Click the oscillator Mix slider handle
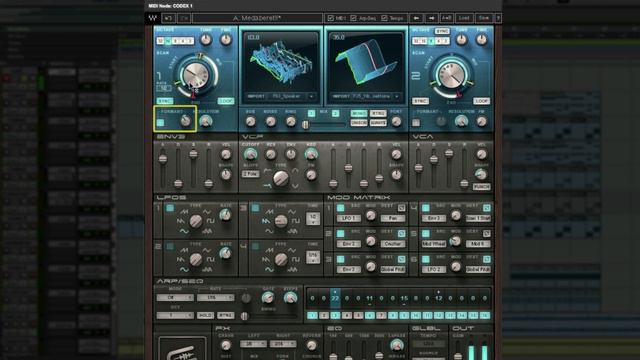The image size is (640, 360). [x=306, y=125]
